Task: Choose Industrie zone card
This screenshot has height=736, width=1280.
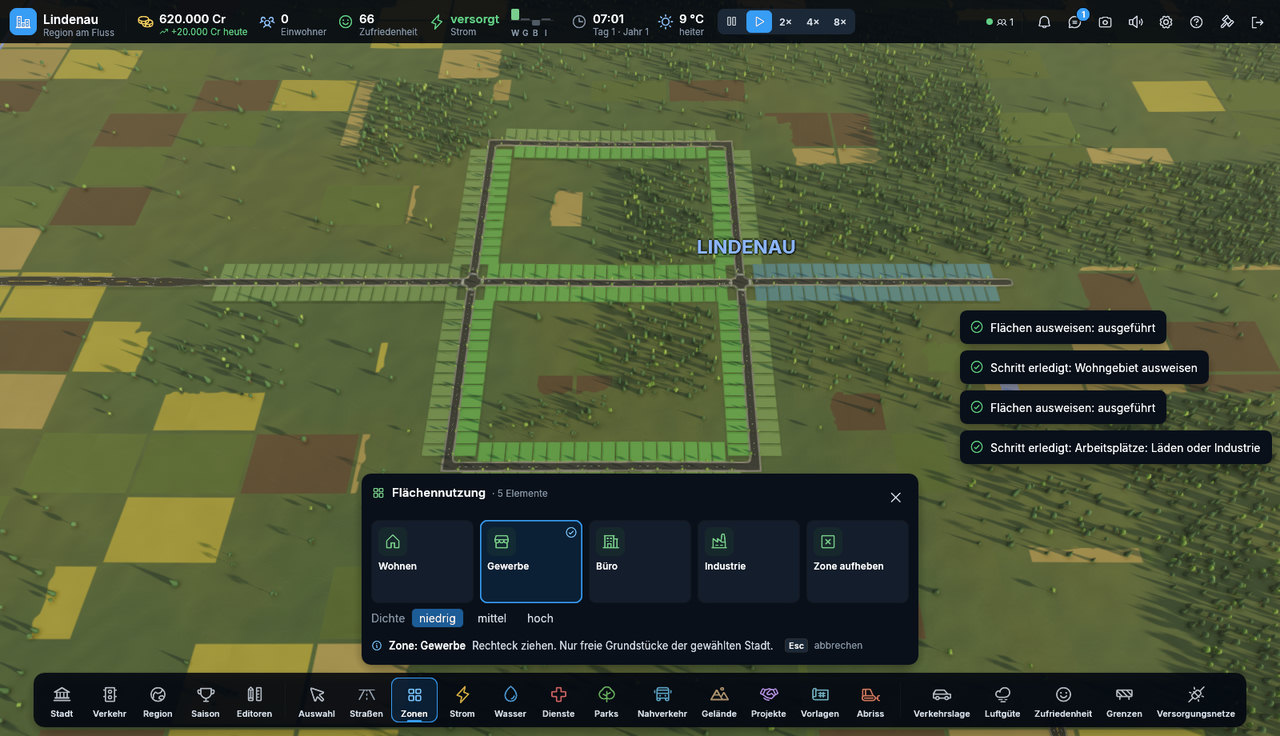Action: [749, 561]
